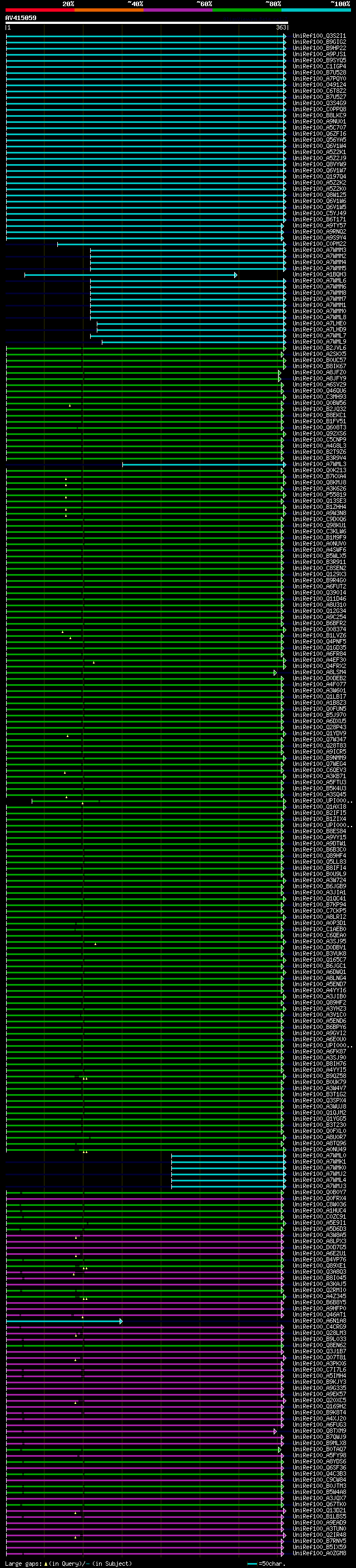The image size is (356, 1568).
Task: Open hit UniRef100_Q56YA5
Action: pyautogui.click(x=319, y=140)
